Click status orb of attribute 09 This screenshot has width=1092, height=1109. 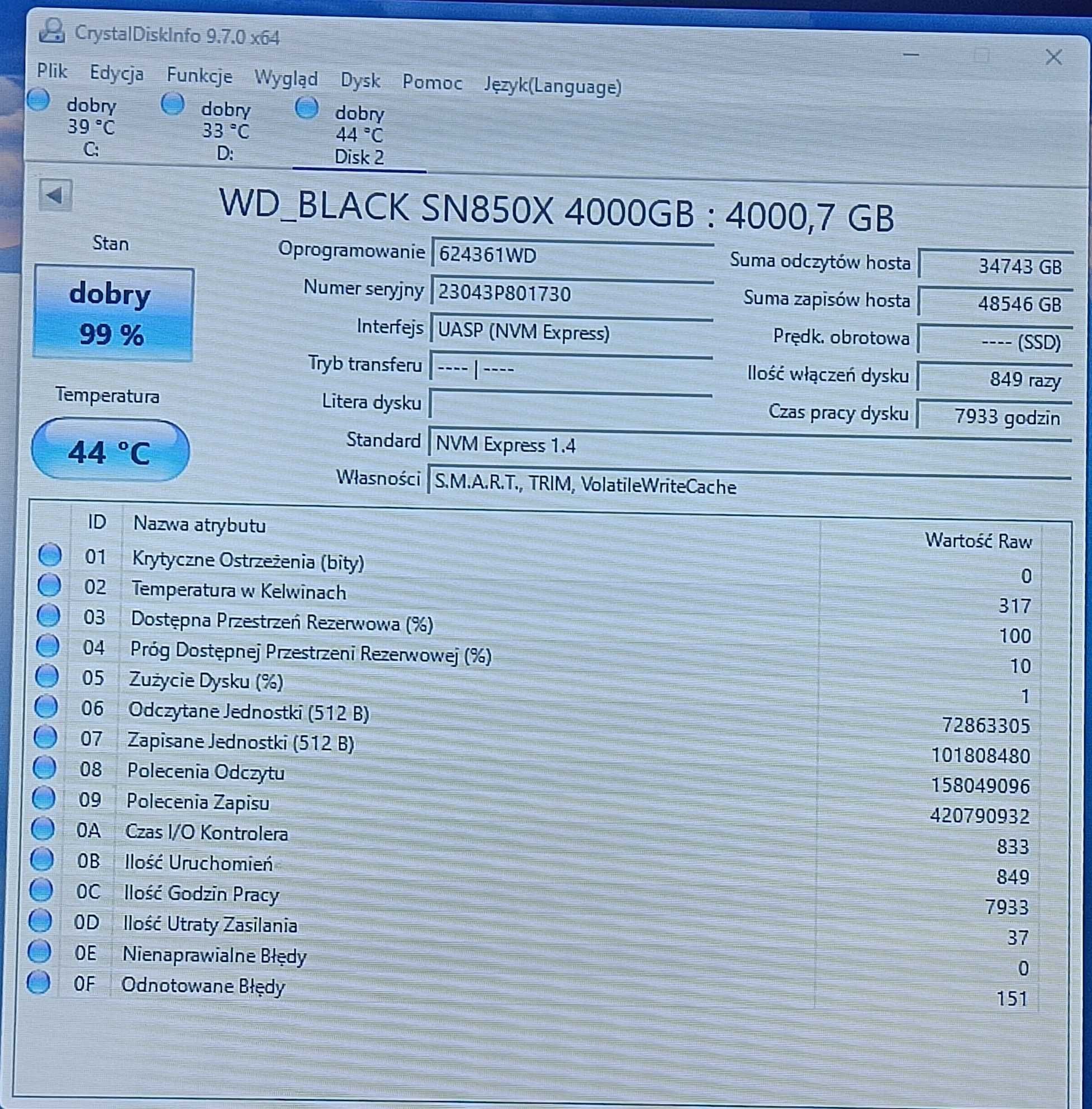[x=44, y=798]
